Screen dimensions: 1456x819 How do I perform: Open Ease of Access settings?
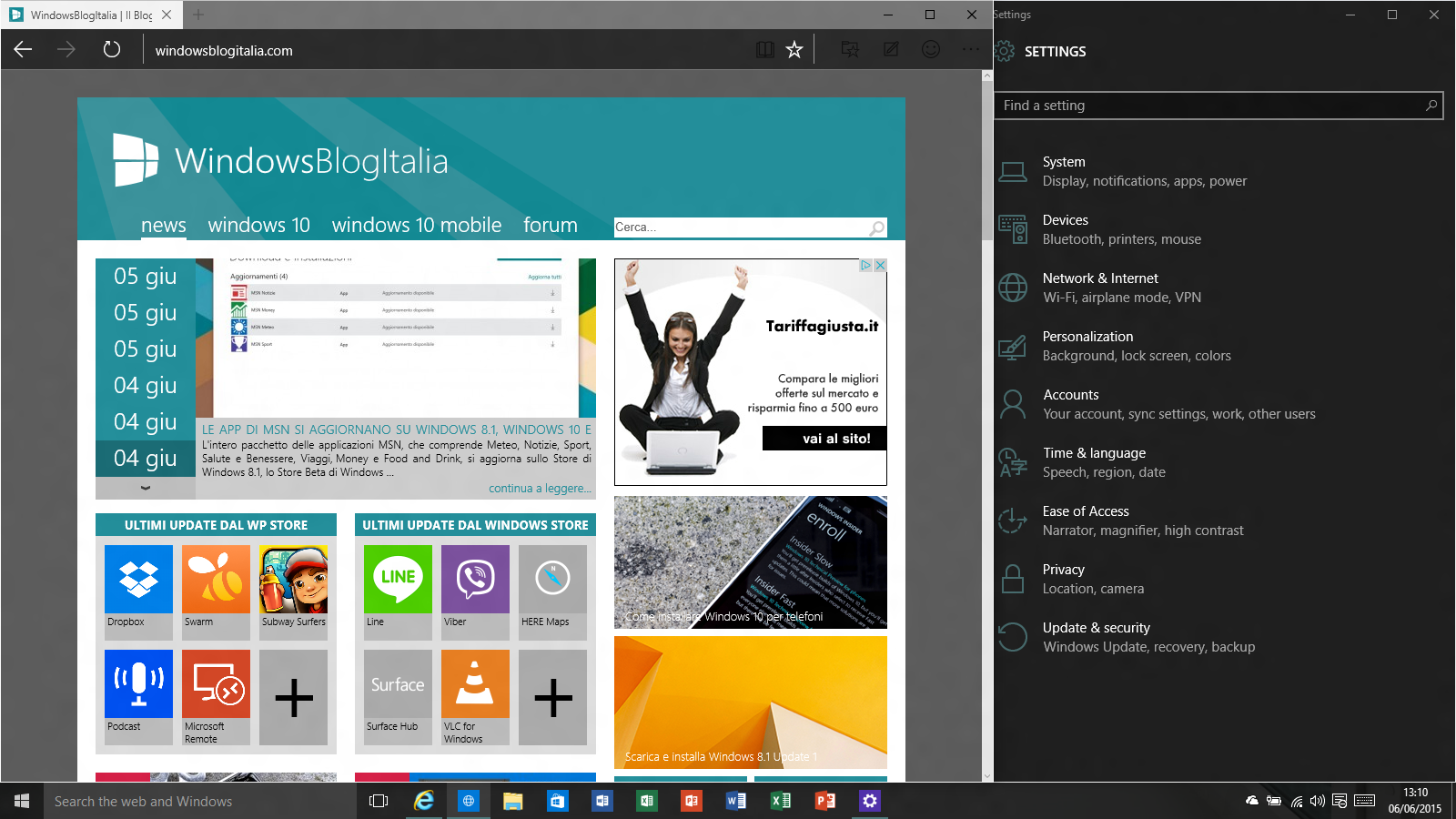[1219, 521]
